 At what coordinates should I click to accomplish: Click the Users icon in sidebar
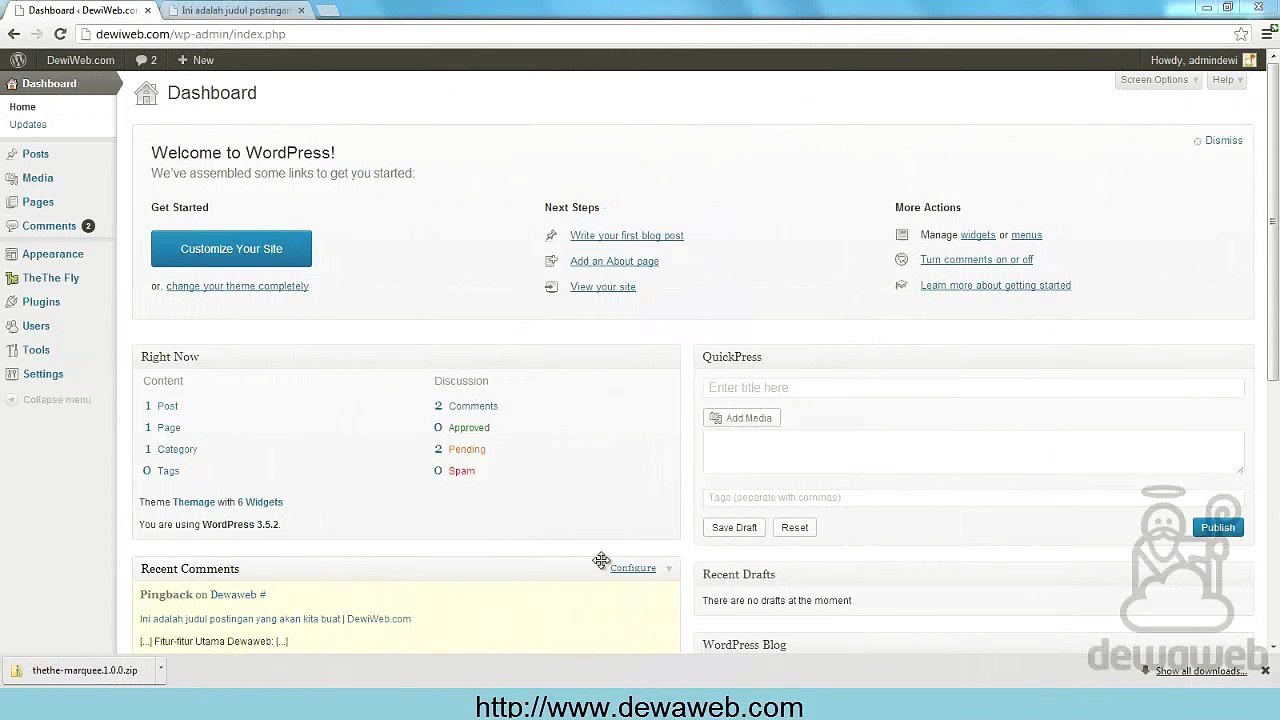click(x=12, y=326)
